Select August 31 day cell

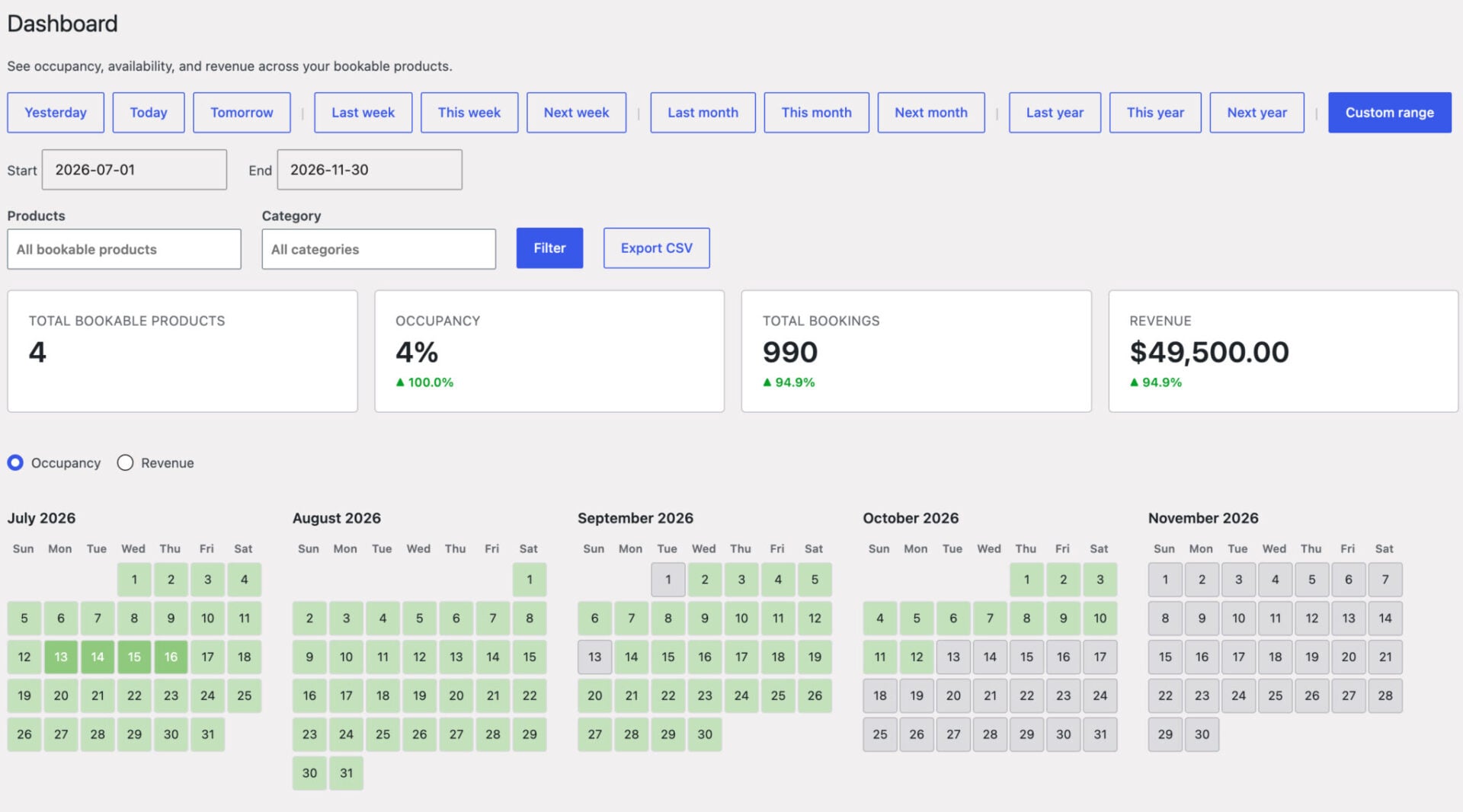click(346, 773)
